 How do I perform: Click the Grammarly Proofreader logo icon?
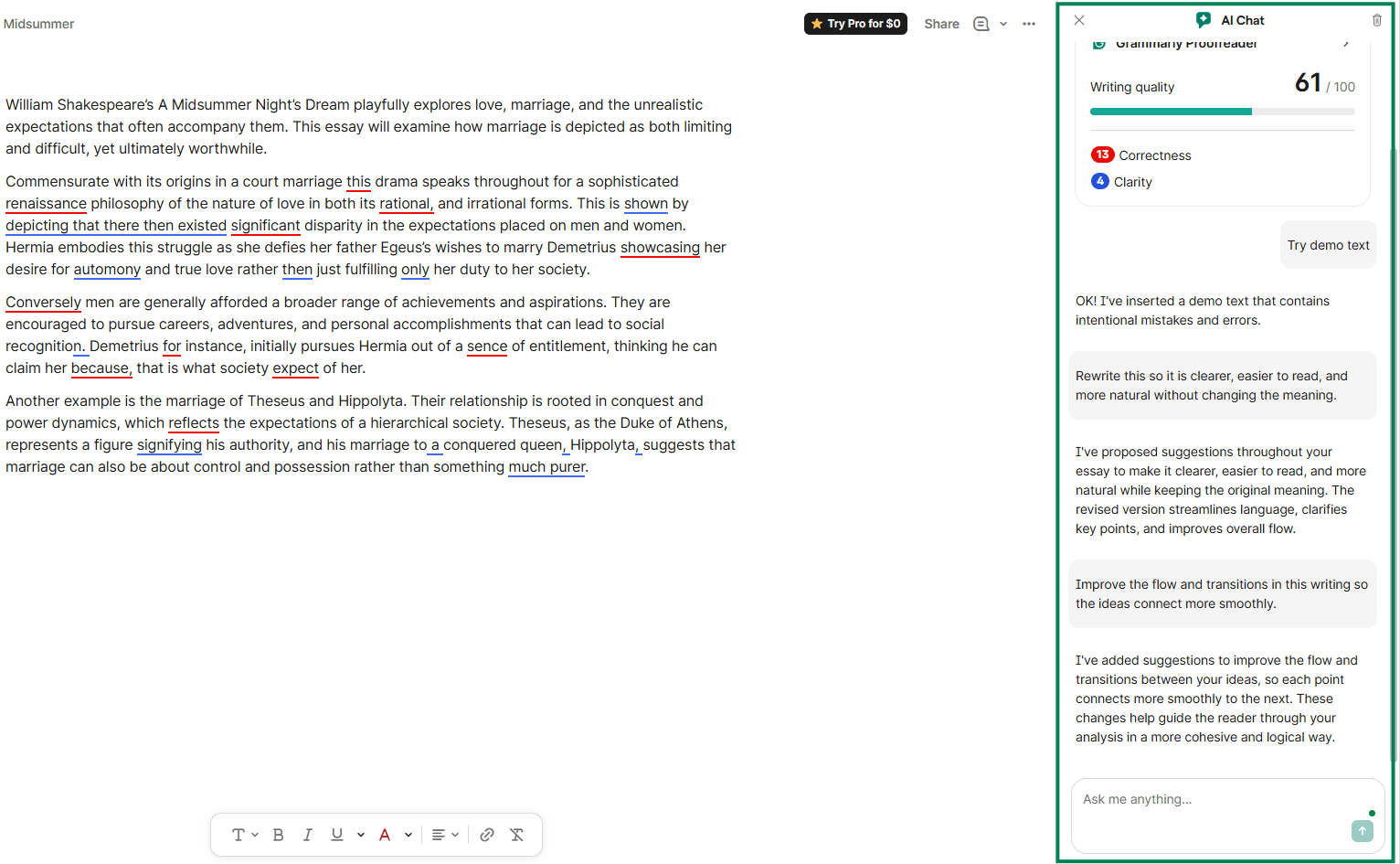[1099, 43]
